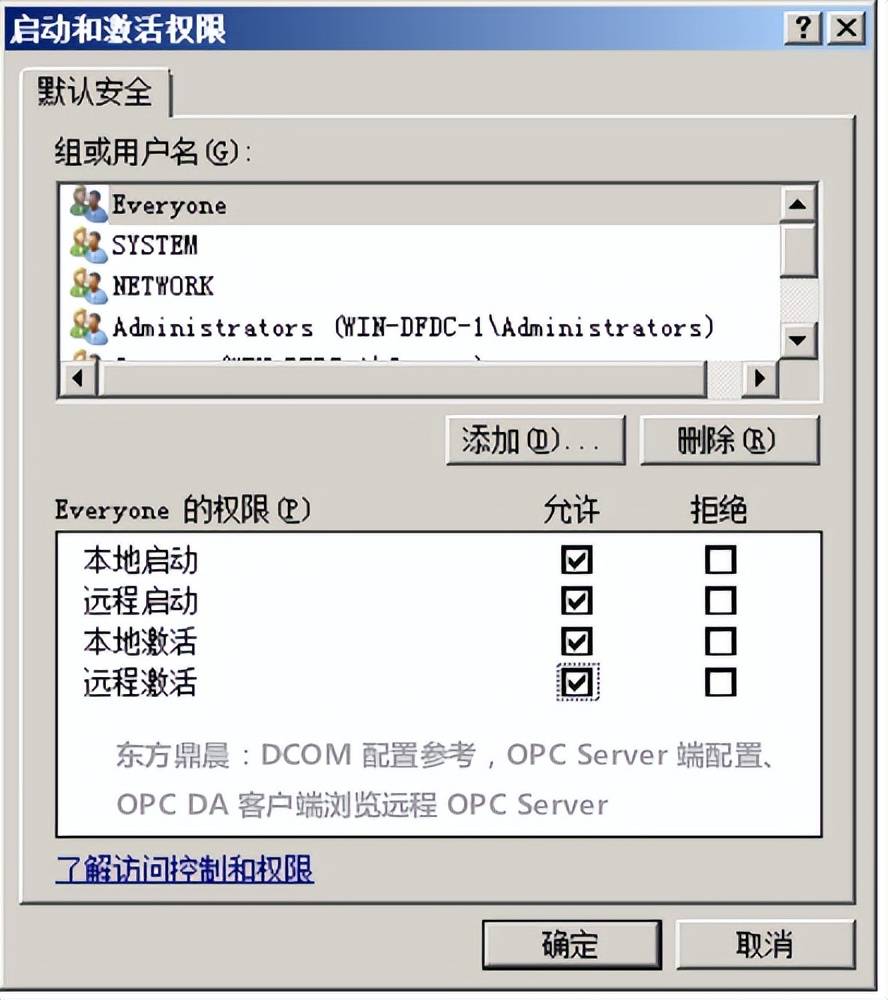Image resolution: width=888 pixels, height=1000 pixels.
Task: Click the vertical scrollbar thumb of user list
Action: coord(797,249)
